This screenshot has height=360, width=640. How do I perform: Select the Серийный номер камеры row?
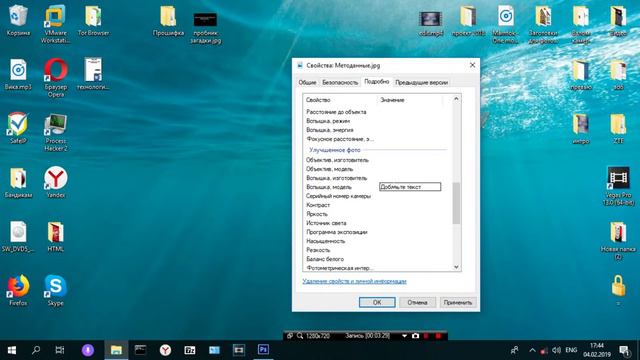coord(378,196)
